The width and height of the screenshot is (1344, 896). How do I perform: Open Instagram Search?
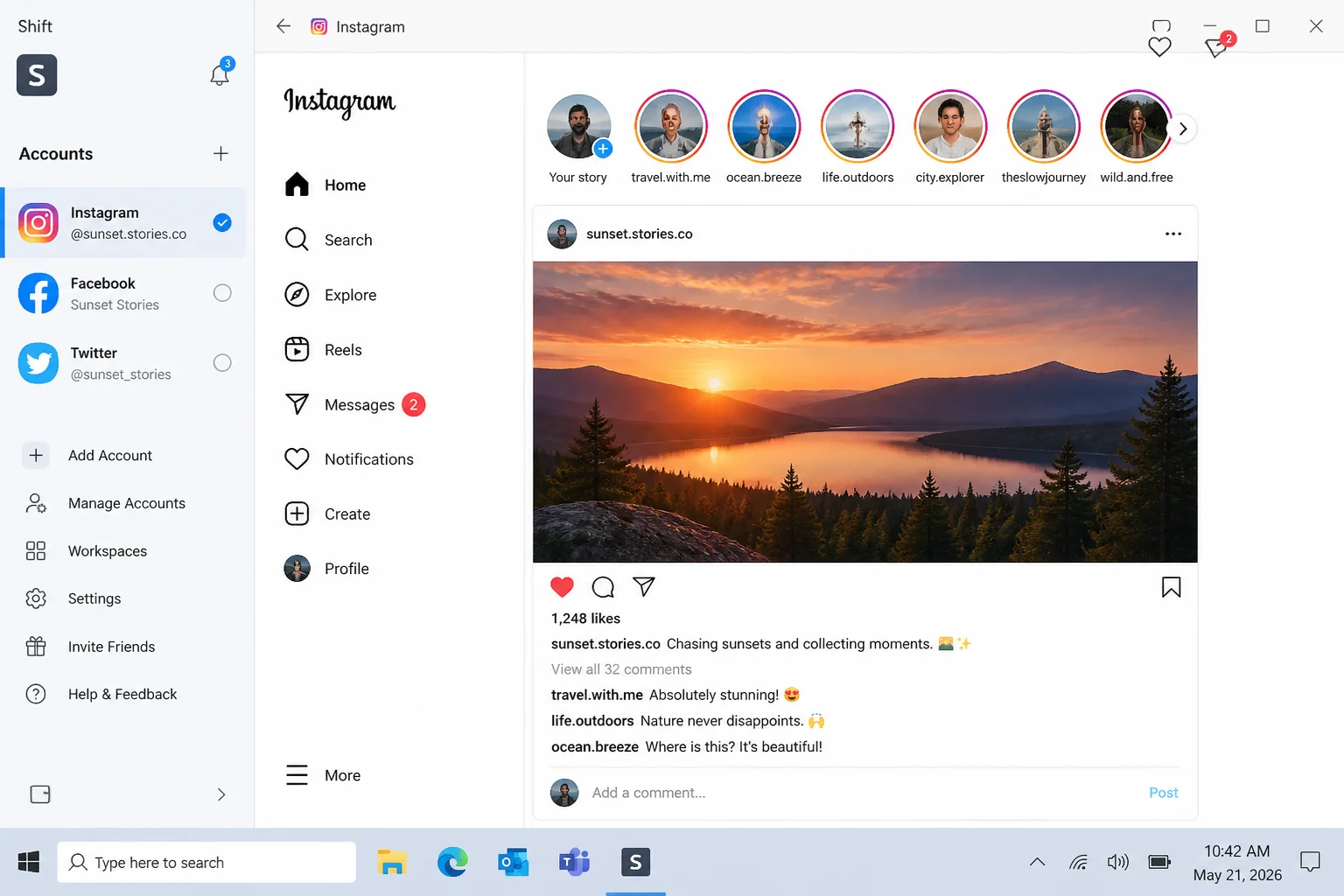pos(328,240)
